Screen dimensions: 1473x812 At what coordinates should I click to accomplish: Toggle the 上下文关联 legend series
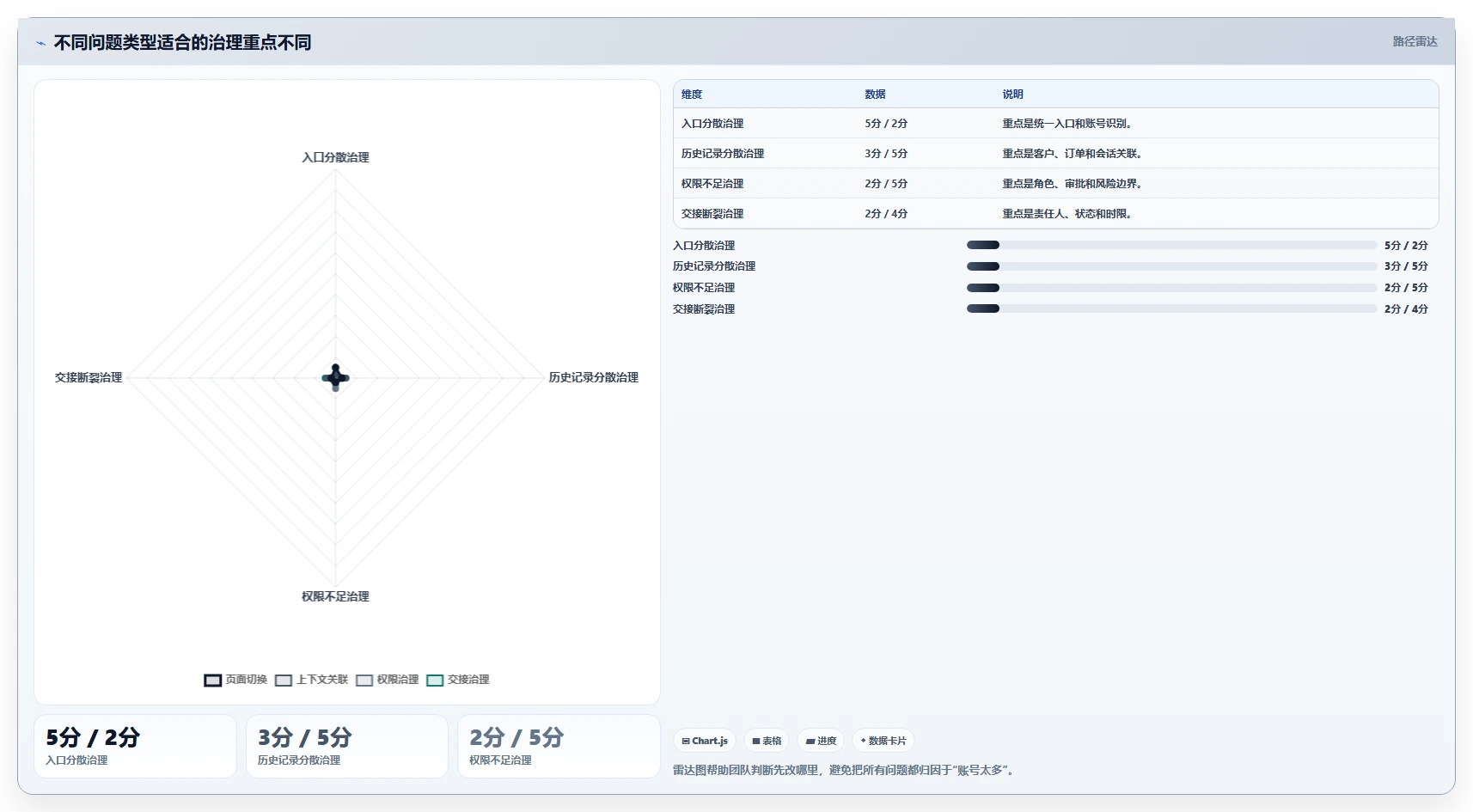tap(311, 680)
